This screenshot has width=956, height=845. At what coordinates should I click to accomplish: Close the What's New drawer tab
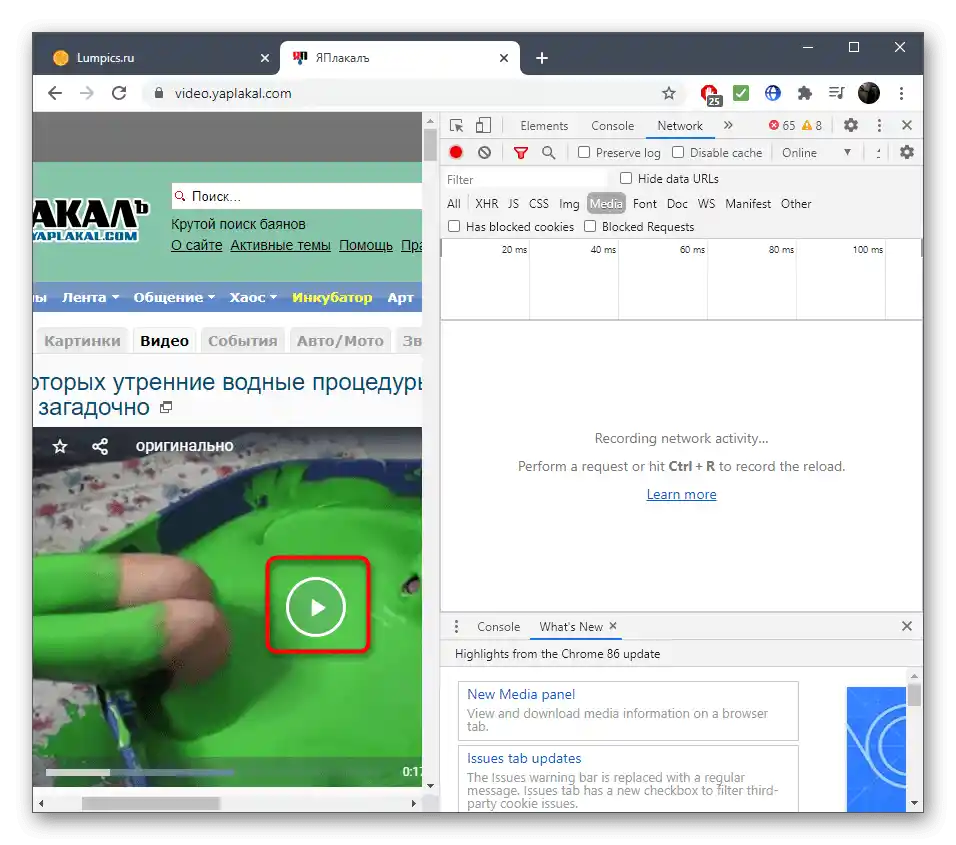coord(613,626)
